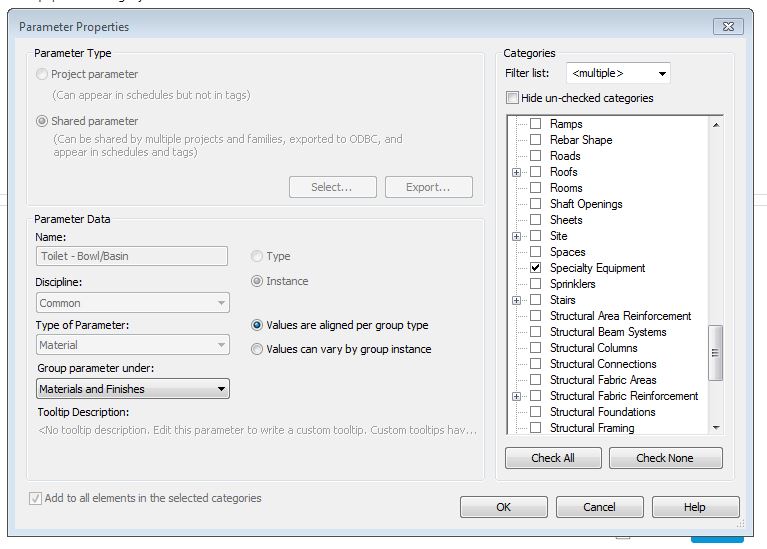Open the Discipline dropdown
The width and height of the screenshot is (767, 549).
tap(133, 303)
